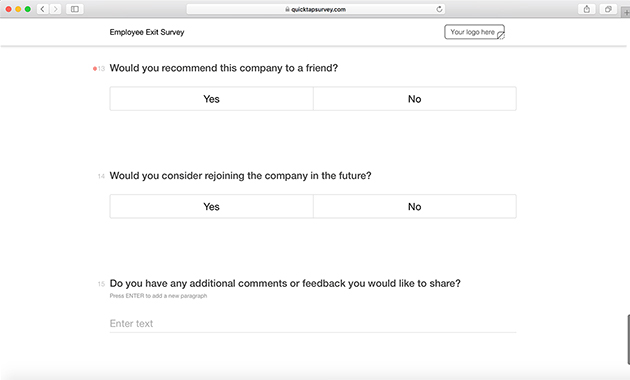This screenshot has width=630, height=380.
Task: Click the quicktapsurvey.com address bar
Action: tap(317, 9)
